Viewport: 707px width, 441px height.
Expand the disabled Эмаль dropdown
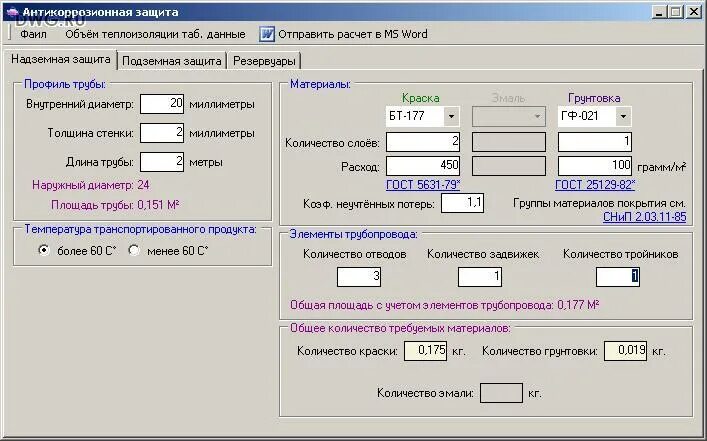point(537,116)
